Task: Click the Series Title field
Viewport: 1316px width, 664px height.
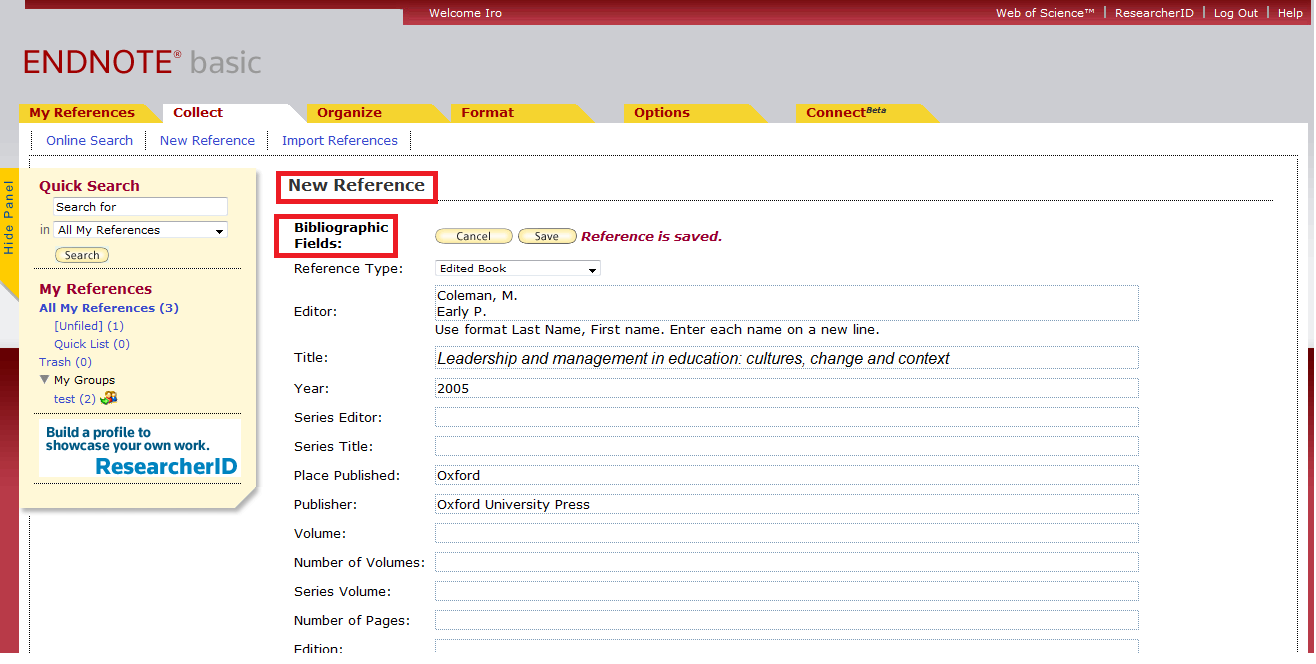Action: coord(786,446)
